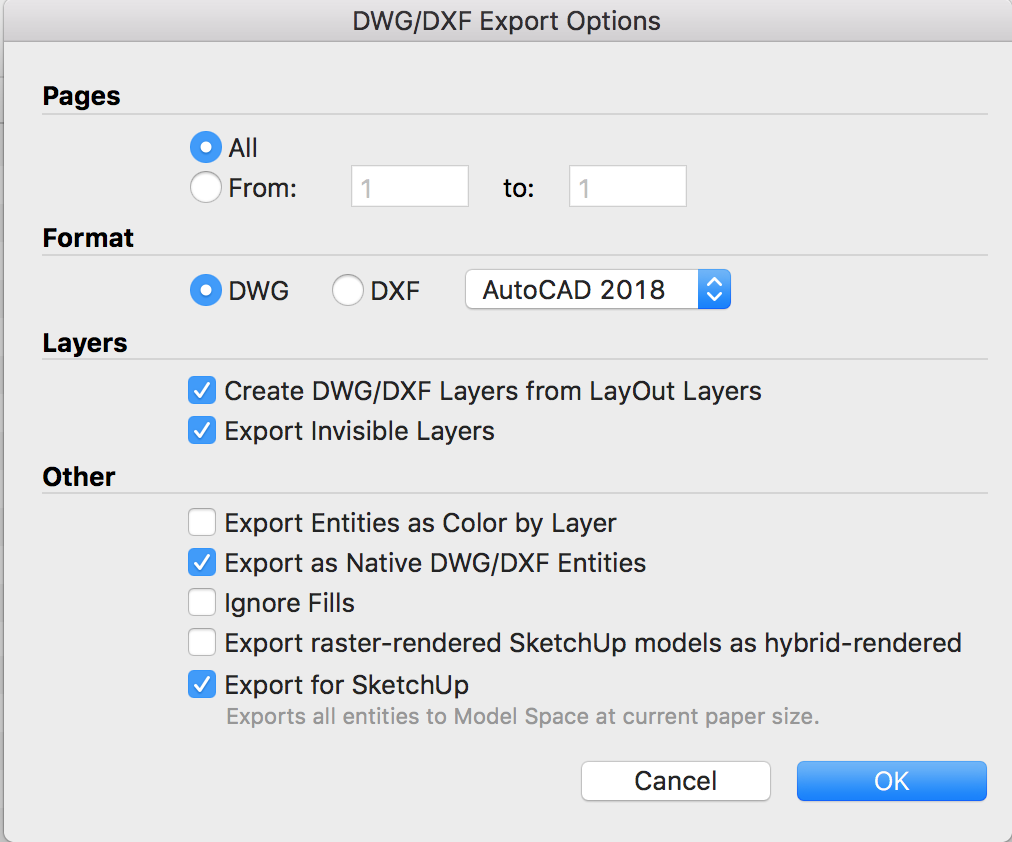Click the Pages section heading
This screenshot has height=842, width=1012.
(81, 96)
